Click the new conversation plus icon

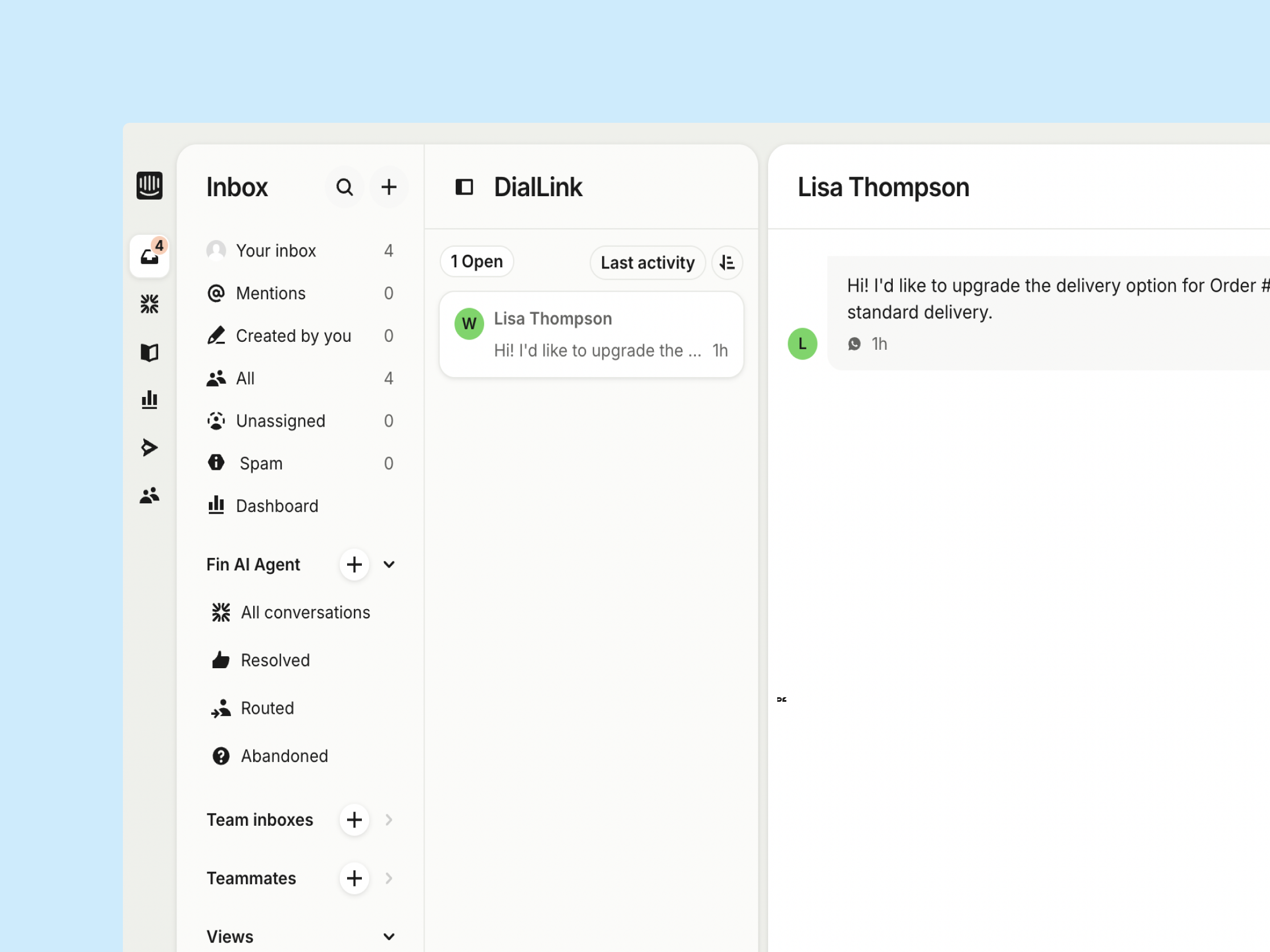point(389,187)
